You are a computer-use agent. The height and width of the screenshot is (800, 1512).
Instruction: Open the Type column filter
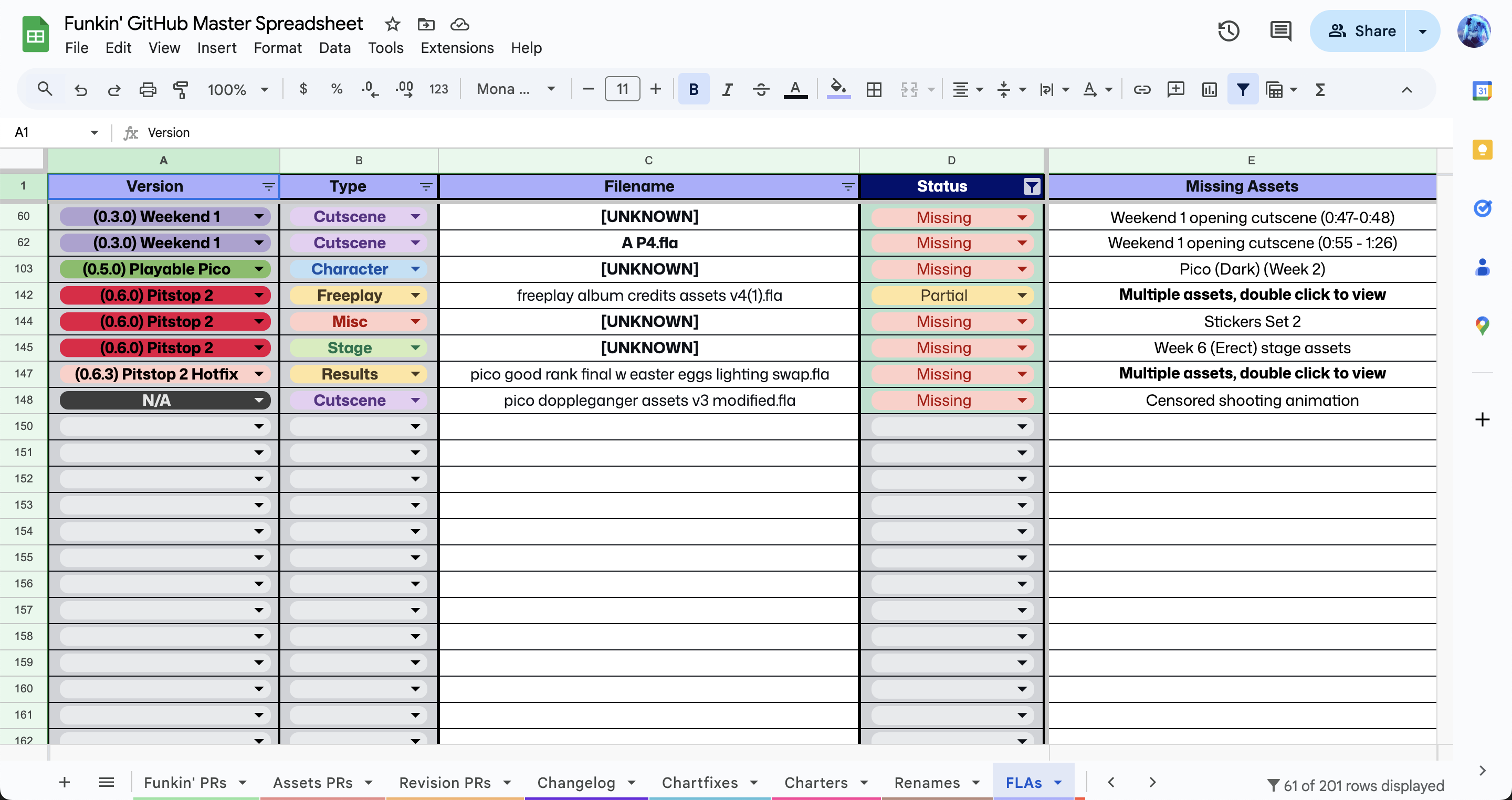click(x=426, y=187)
